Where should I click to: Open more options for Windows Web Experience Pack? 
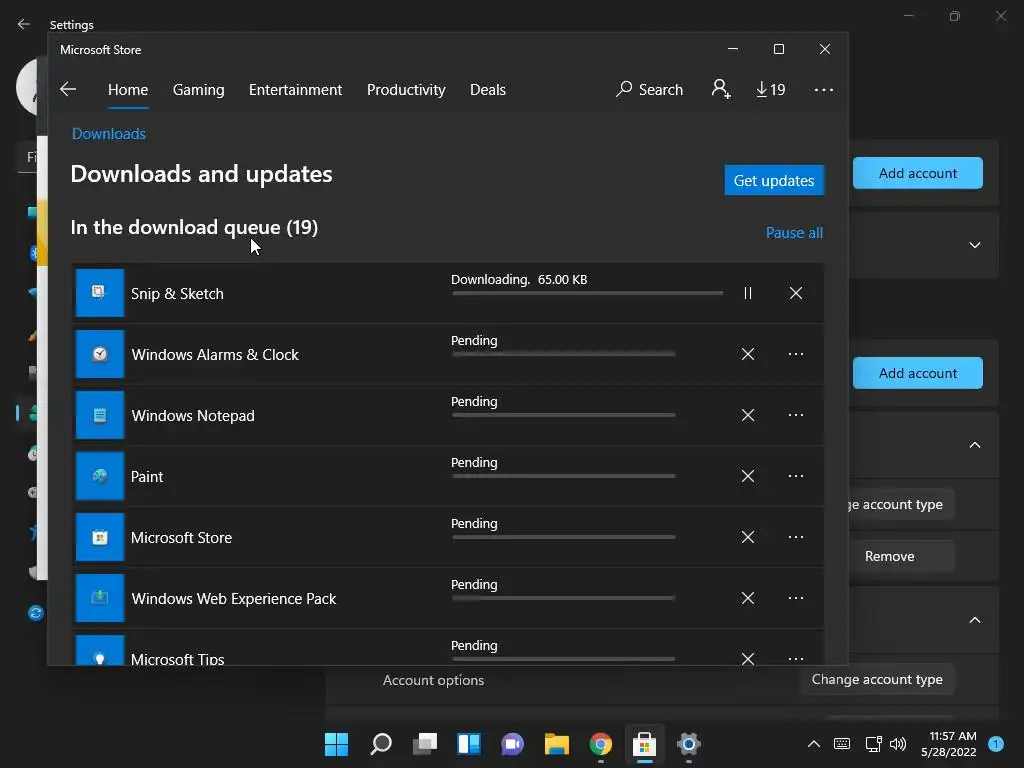click(795, 598)
